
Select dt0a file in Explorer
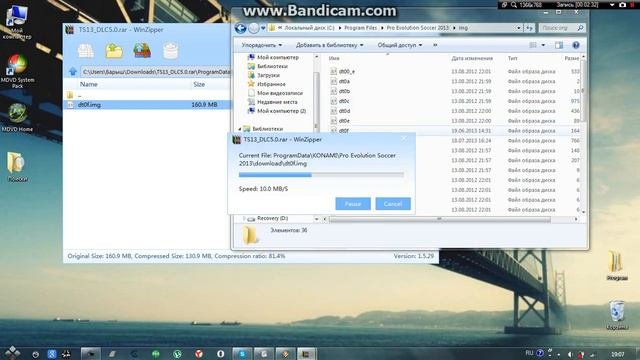coord(344,82)
